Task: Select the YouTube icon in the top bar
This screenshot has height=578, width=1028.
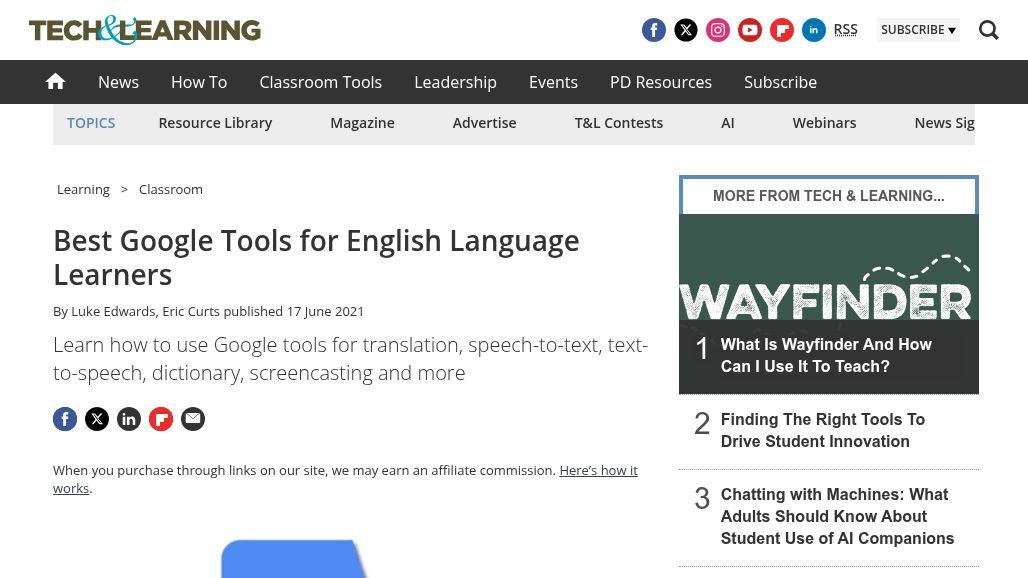Action: point(750,30)
